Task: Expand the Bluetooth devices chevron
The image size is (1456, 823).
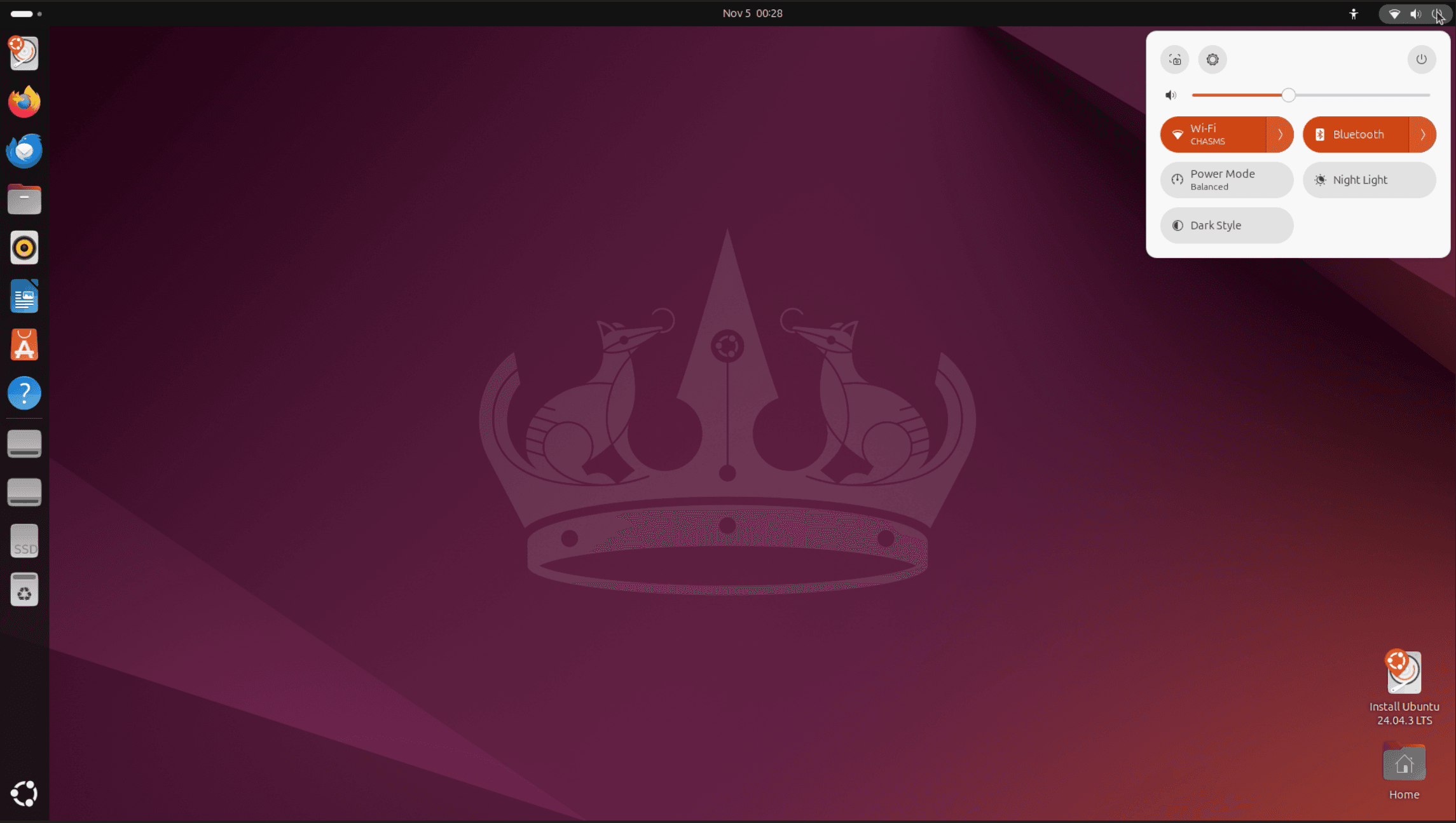Action: coord(1422,135)
